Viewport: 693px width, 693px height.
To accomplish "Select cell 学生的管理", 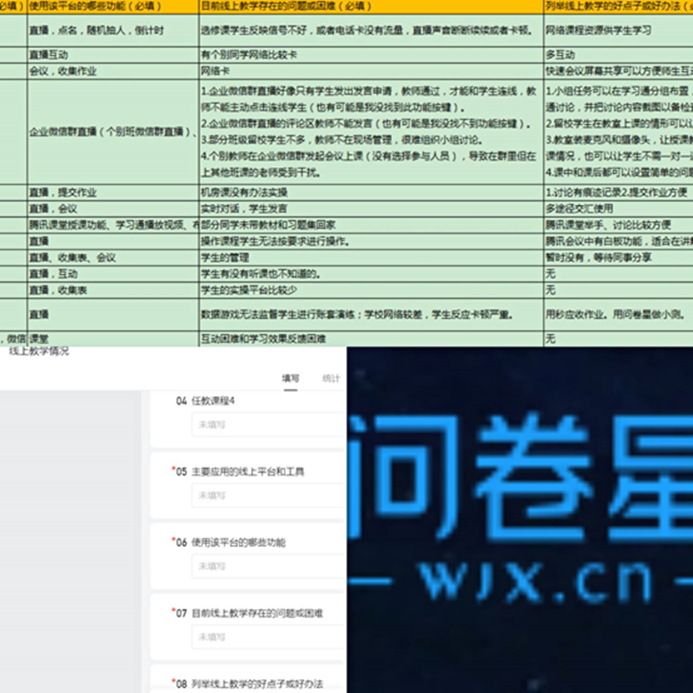I will tap(371, 258).
